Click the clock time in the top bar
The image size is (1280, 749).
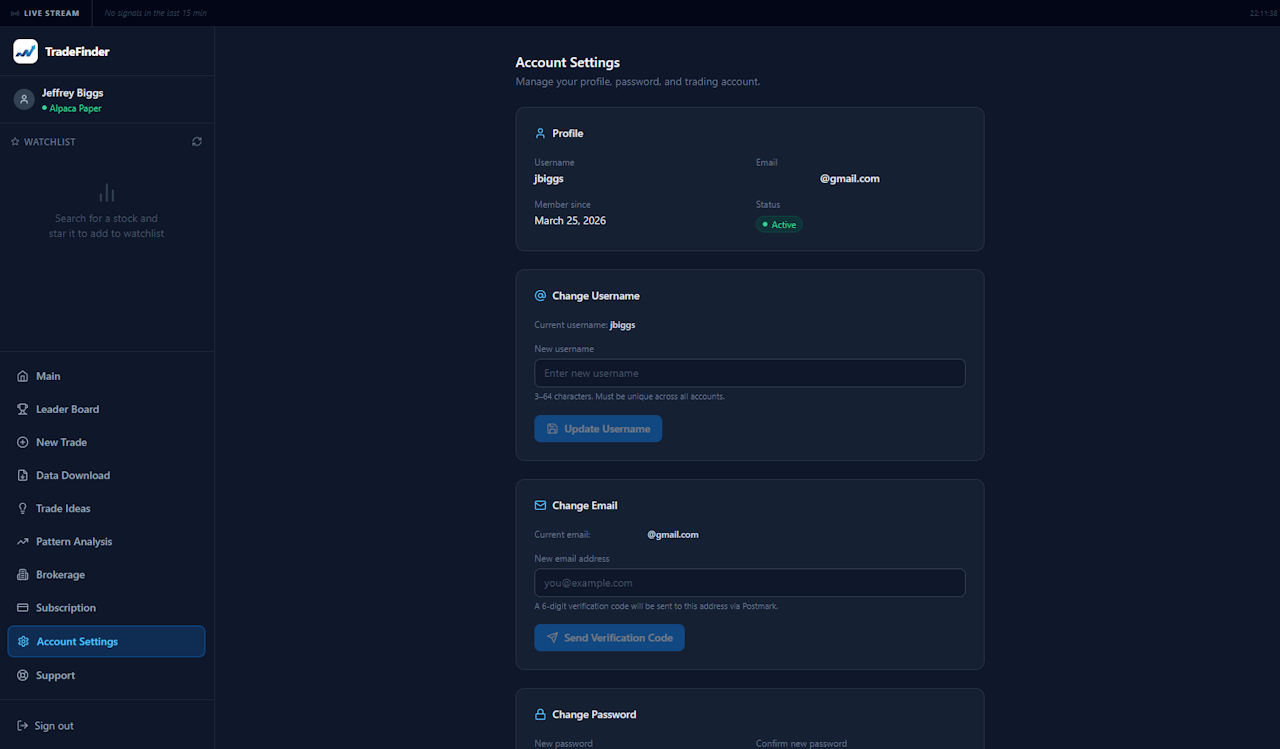(1263, 13)
